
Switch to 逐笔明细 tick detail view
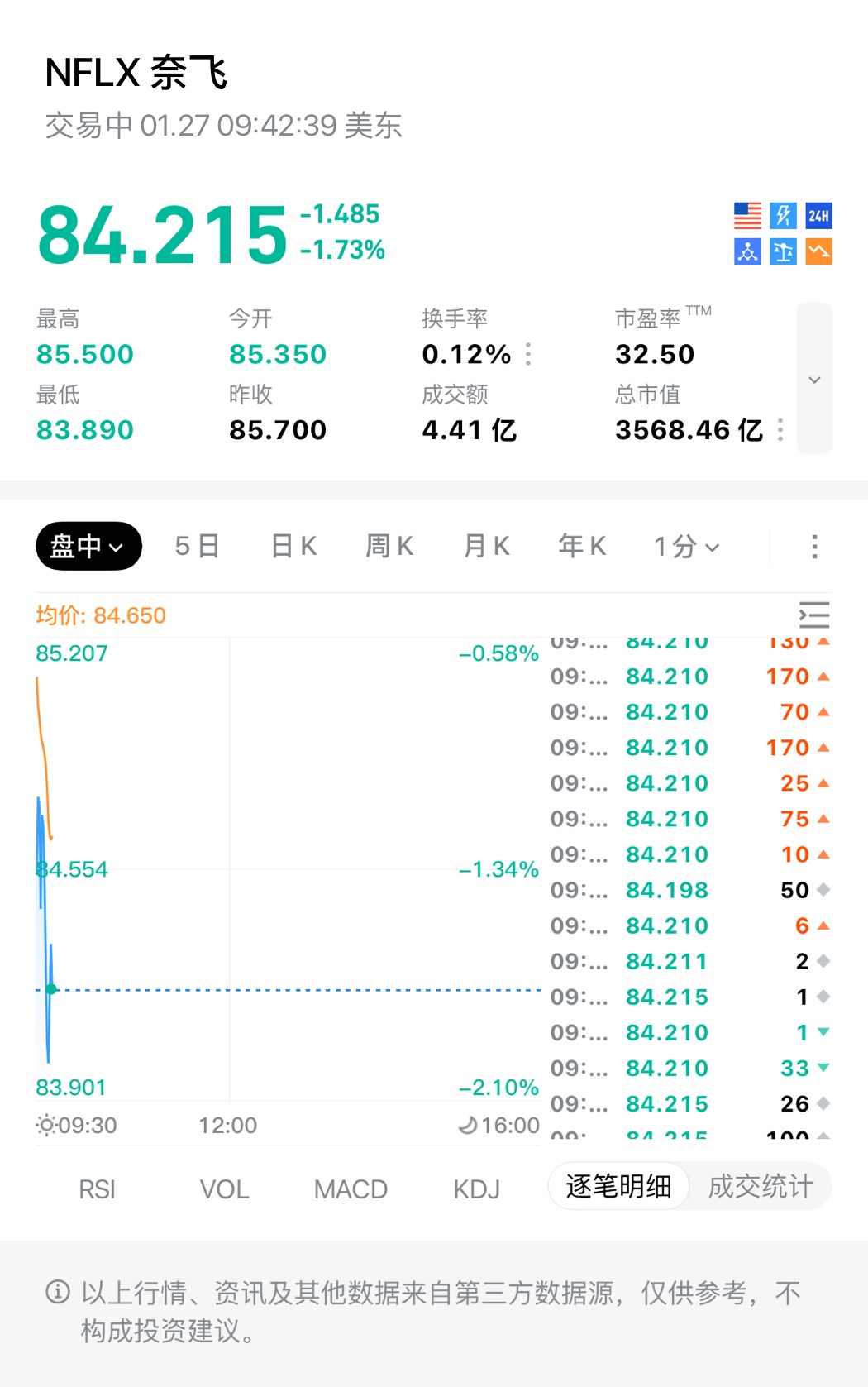[x=618, y=1187]
